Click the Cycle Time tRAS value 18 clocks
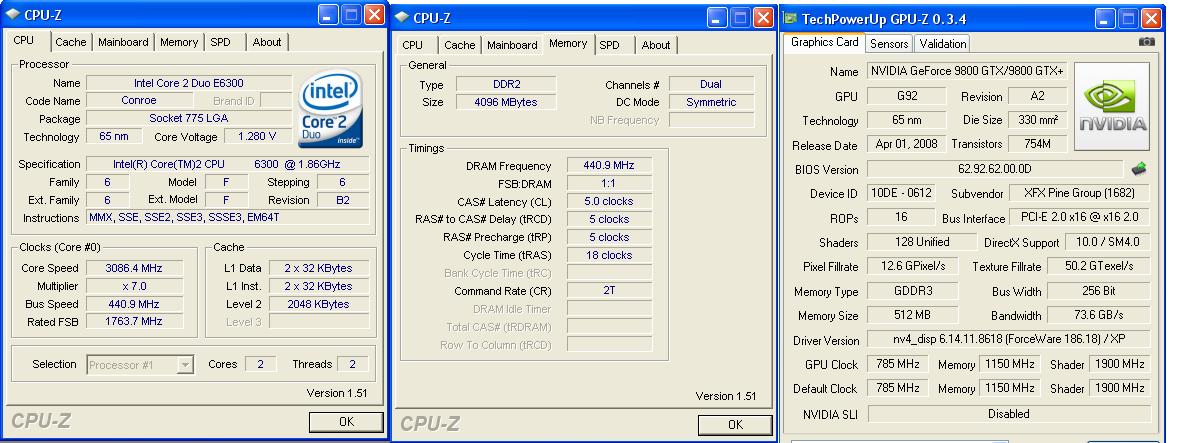This screenshot has width=1177, height=443. tap(609, 255)
